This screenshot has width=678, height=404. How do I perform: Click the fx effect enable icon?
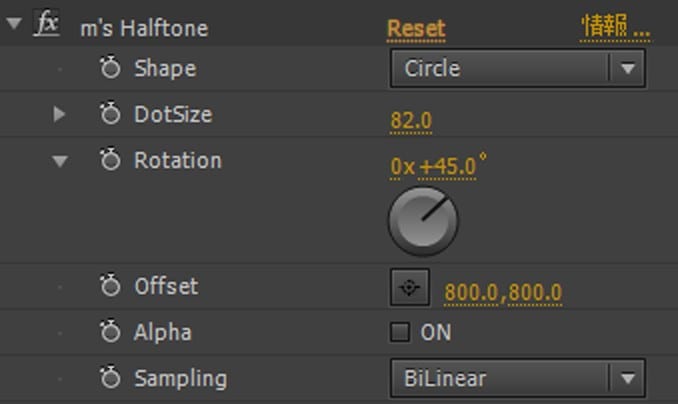tap(46, 25)
